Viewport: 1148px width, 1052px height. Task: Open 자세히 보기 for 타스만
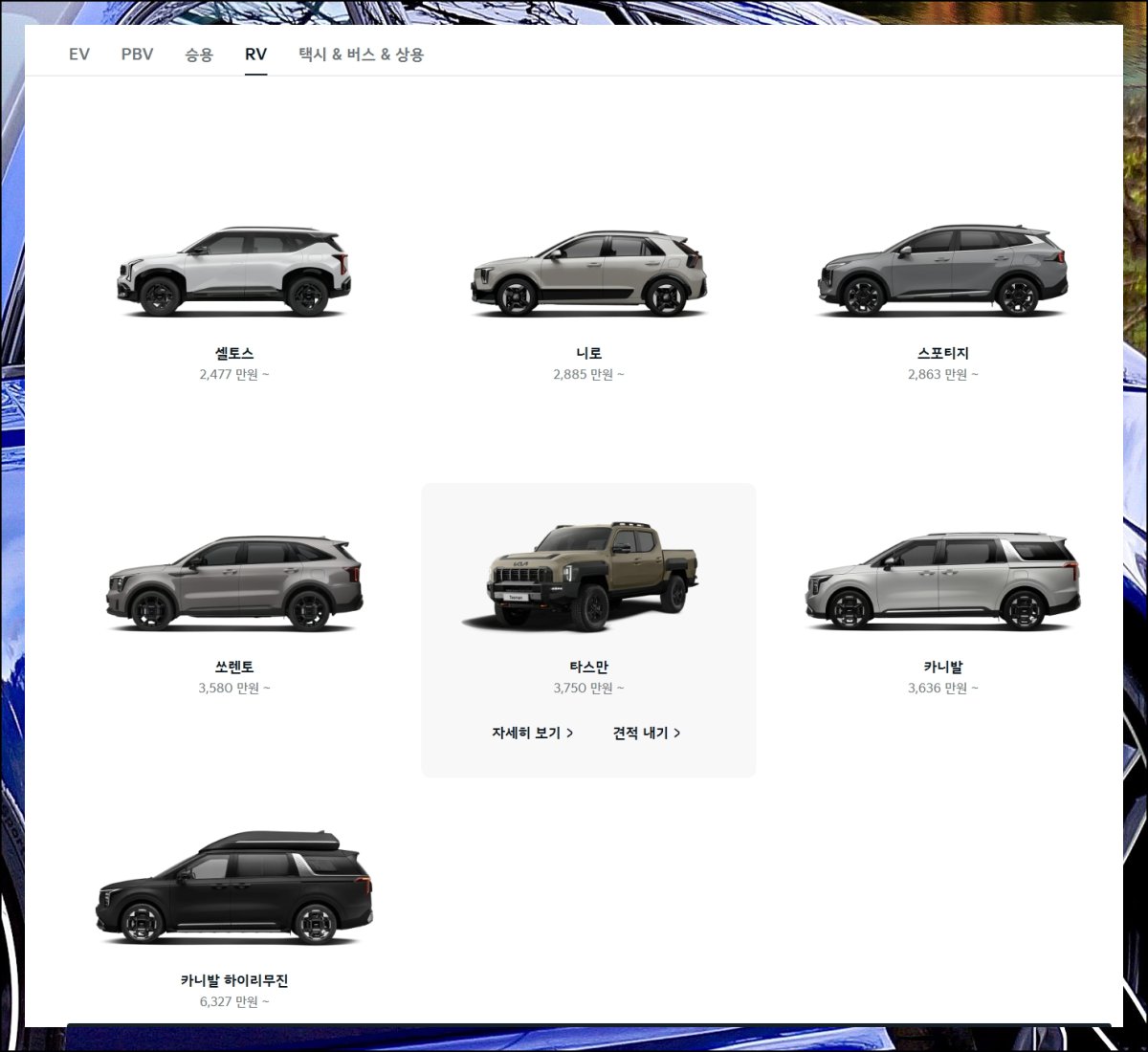[533, 733]
